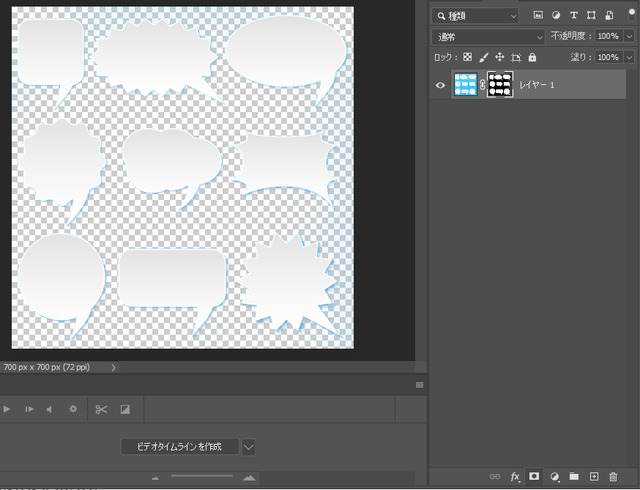Lock image pixels with brush icon
Image resolution: width=640 pixels, height=490 pixels.
(484, 58)
